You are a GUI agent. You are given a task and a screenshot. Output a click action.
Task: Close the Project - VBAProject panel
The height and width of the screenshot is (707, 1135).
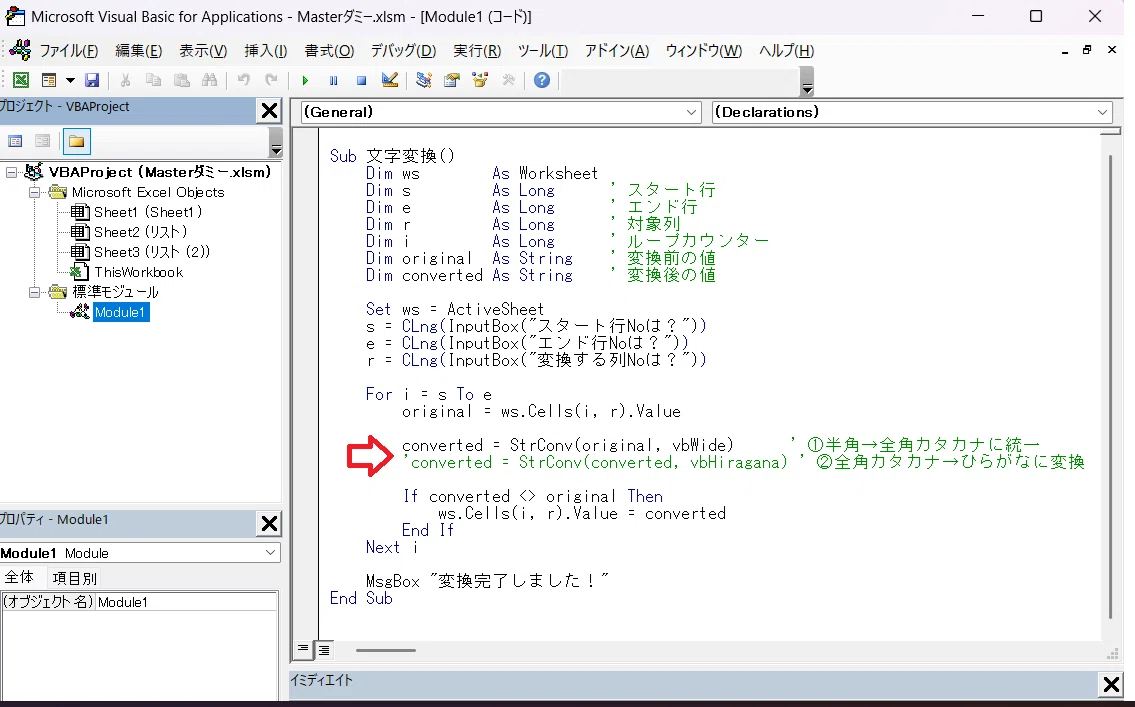pyautogui.click(x=269, y=111)
